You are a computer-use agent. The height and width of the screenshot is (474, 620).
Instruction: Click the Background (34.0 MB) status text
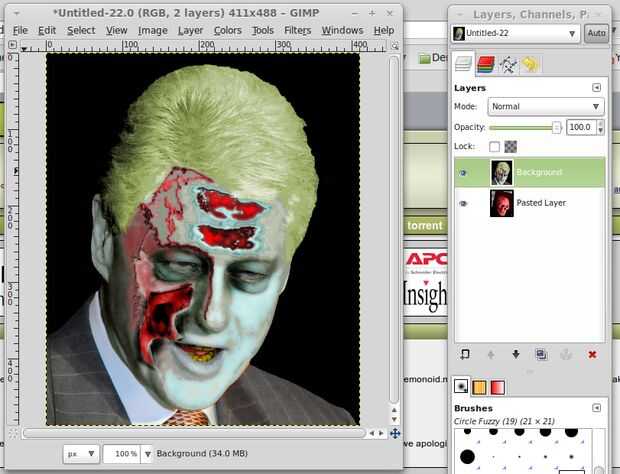[x=202, y=453]
